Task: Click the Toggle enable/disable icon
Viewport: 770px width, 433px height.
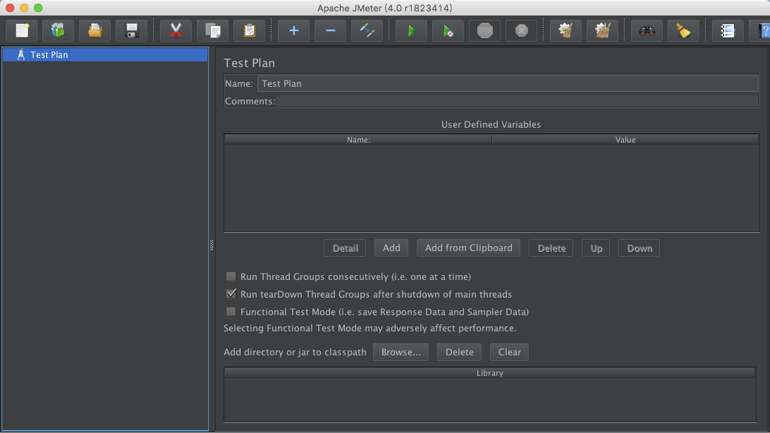Action: (x=367, y=30)
